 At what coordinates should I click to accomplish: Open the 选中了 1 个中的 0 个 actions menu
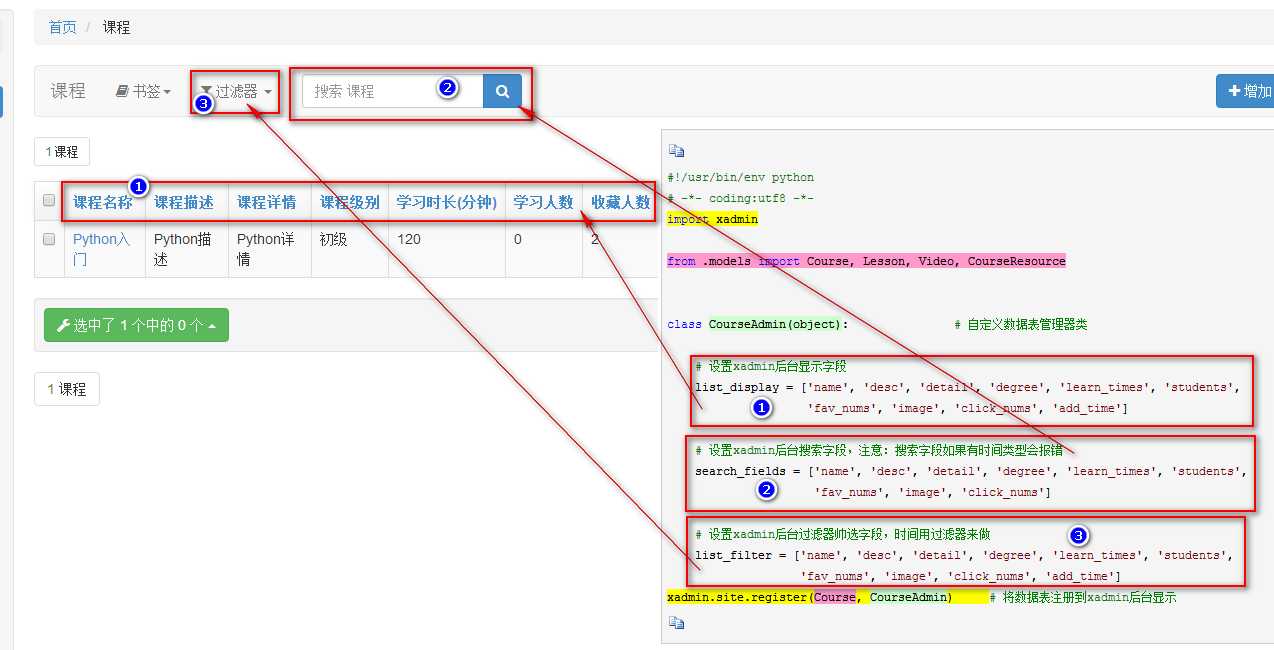(x=136, y=325)
